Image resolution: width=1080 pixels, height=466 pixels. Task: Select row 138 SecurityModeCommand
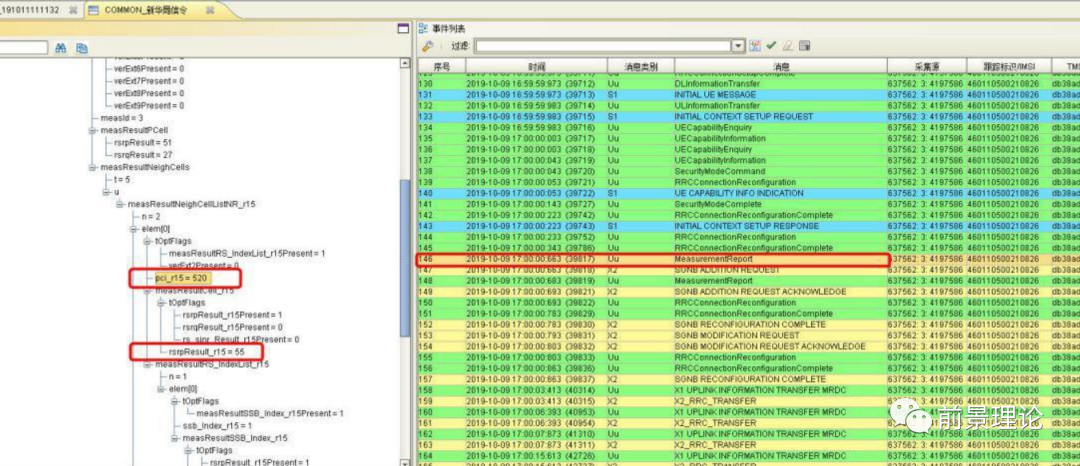click(749, 171)
